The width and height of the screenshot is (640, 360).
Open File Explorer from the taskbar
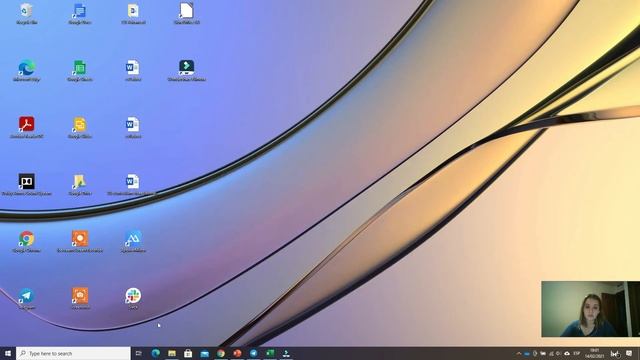172,353
